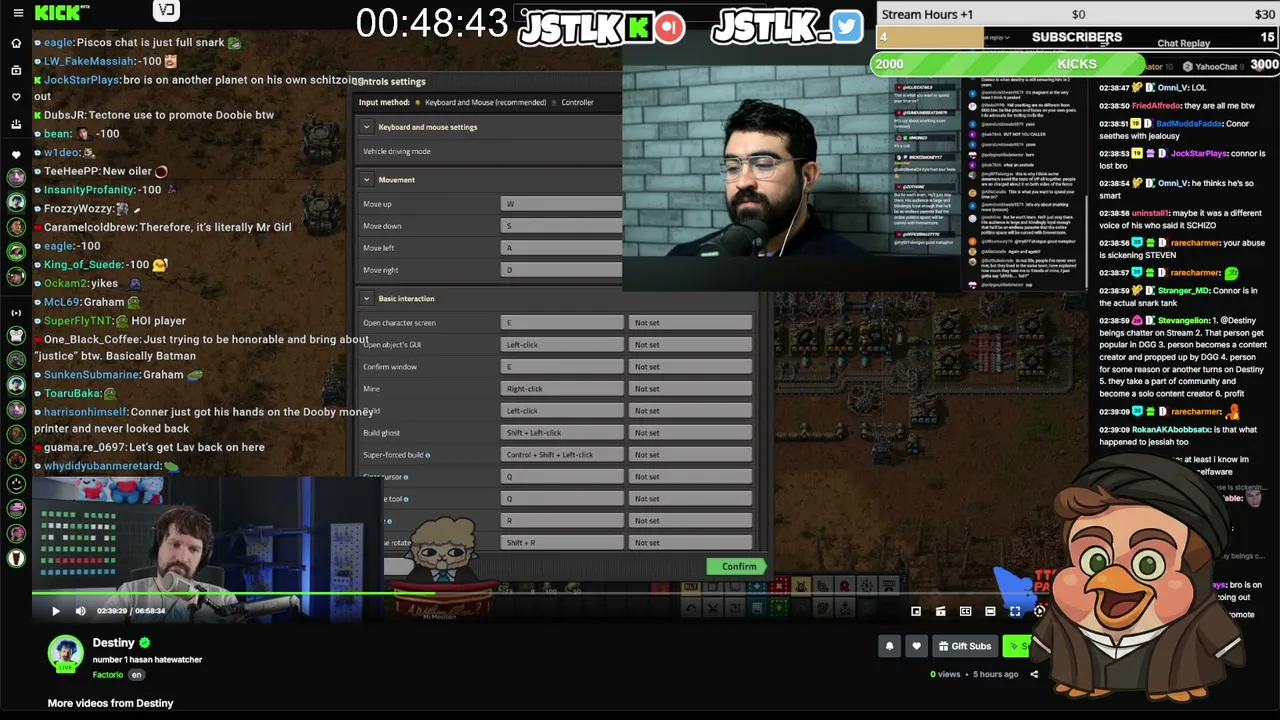Image resolution: width=1280 pixels, height=720 pixels.
Task: Click the Gift Subs button
Action: pyautogui.click(x=964, y=646)
